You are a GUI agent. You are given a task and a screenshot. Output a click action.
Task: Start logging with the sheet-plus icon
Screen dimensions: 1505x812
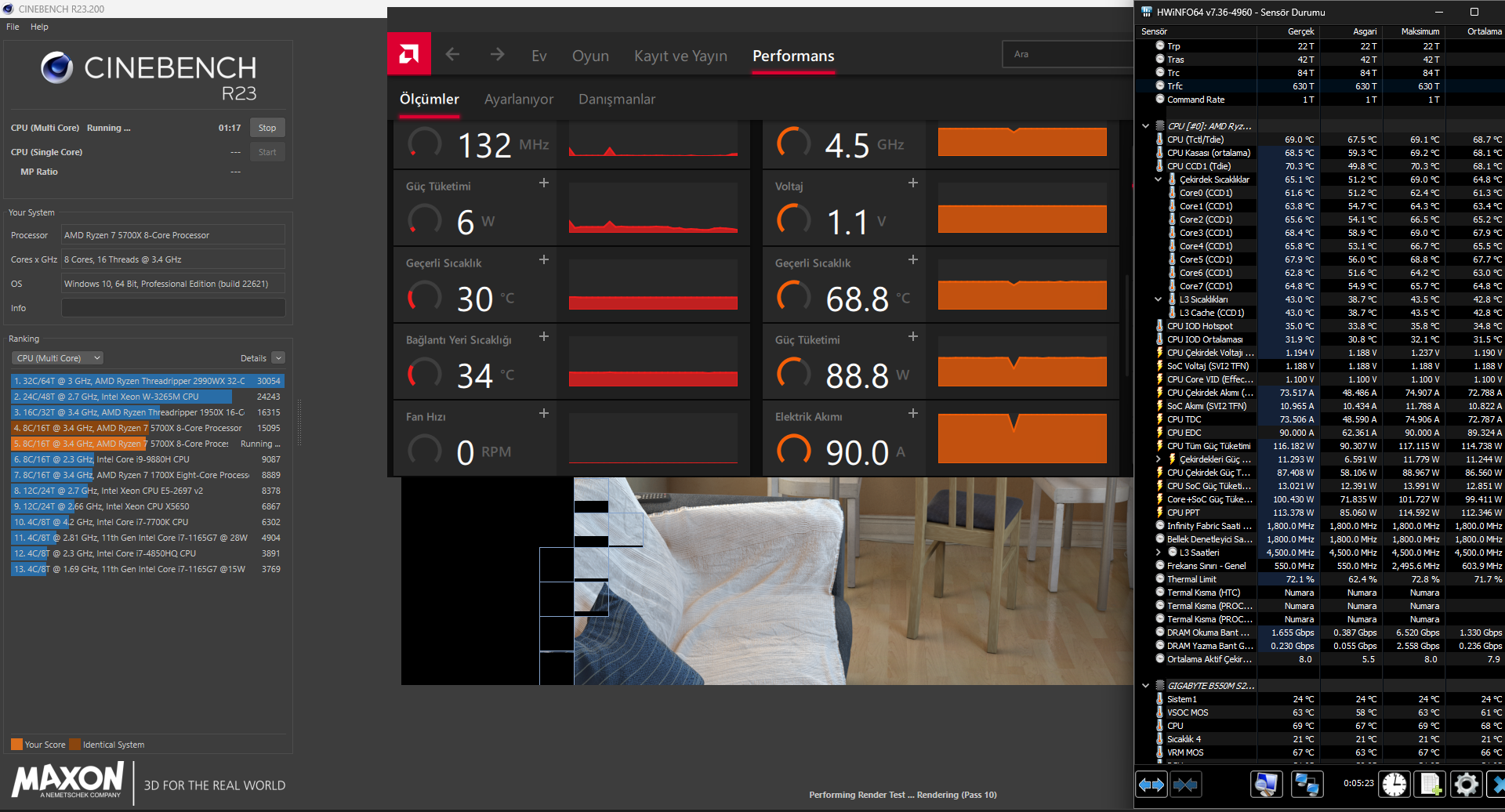[1431, 785]
